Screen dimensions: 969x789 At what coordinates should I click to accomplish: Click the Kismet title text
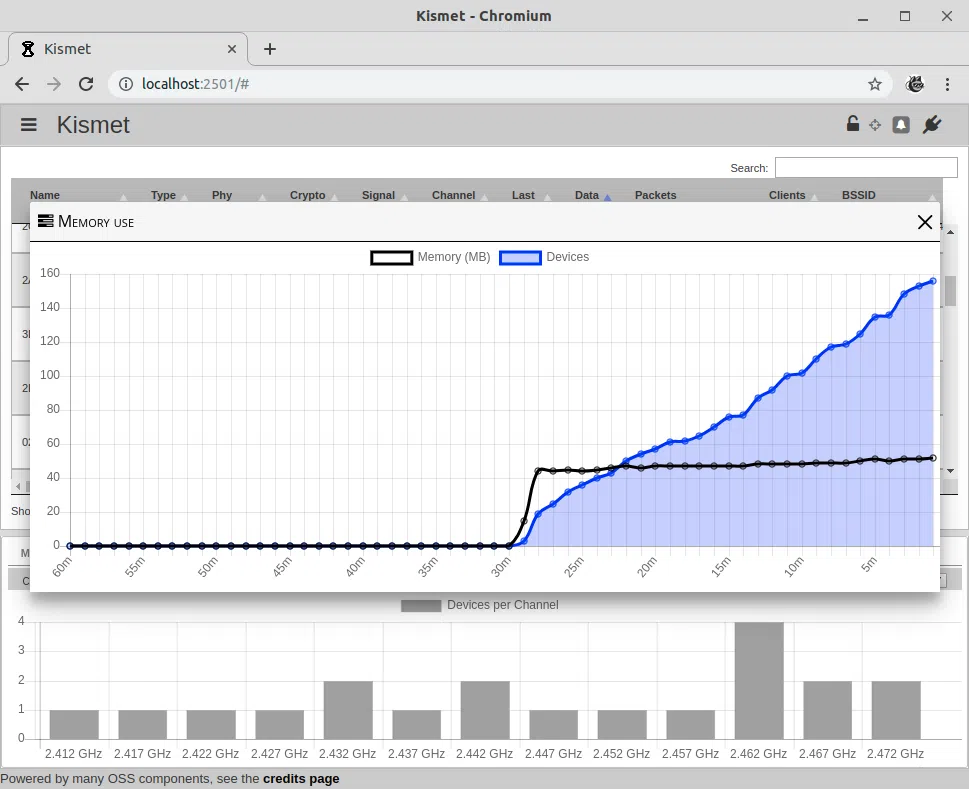(x=93, y=125)
